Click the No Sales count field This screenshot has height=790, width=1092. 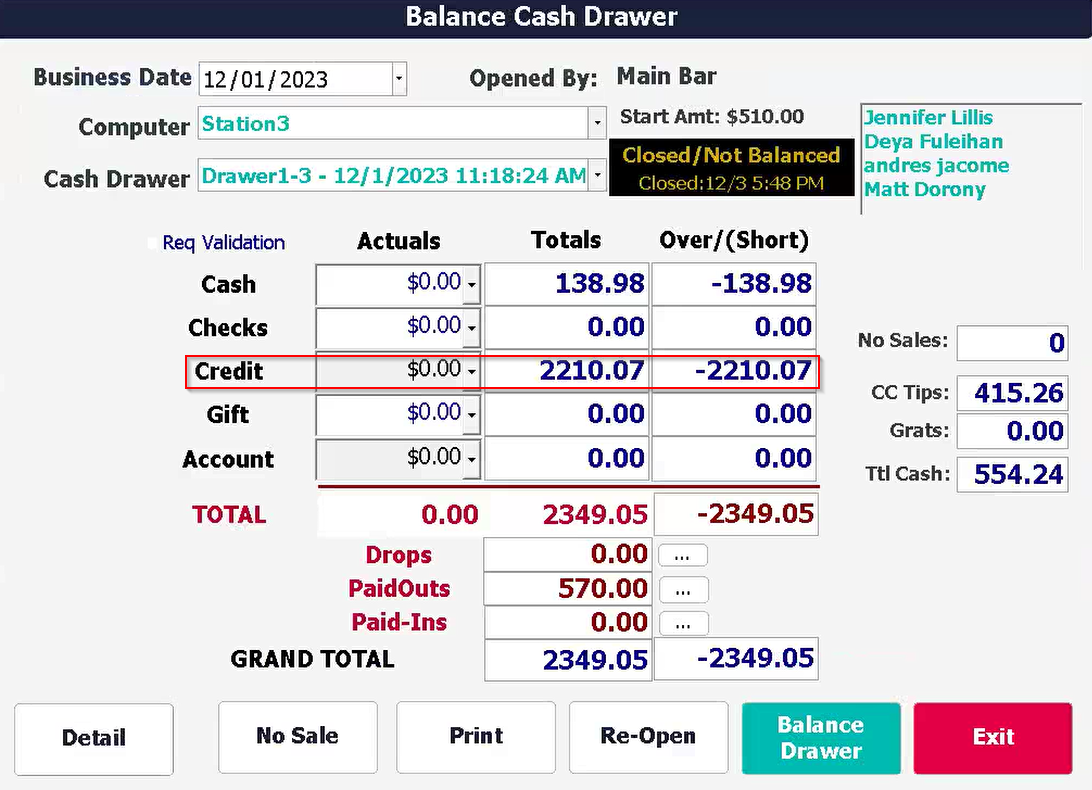(1013, 343)
